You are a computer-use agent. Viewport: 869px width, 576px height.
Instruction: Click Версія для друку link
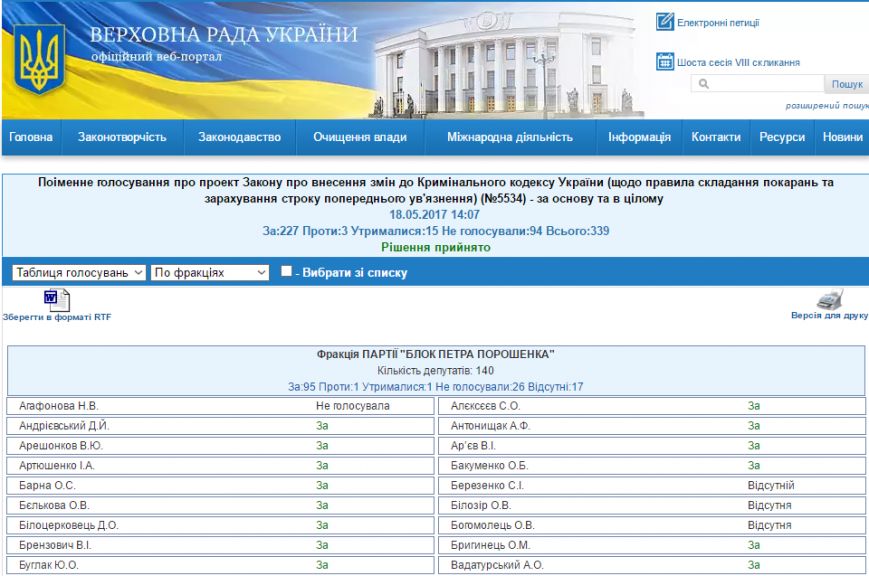tap(829, 315)
